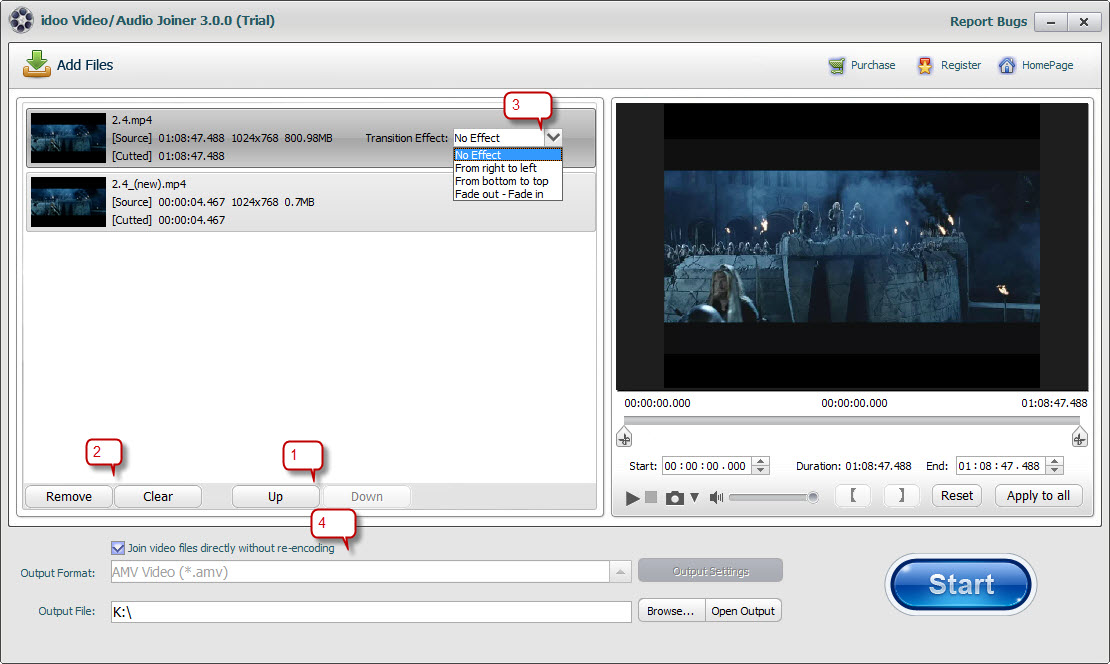This screenshot has height=664, width=1110.
Task: Decrease the Start time with down spinner
Action: (761, 470)
